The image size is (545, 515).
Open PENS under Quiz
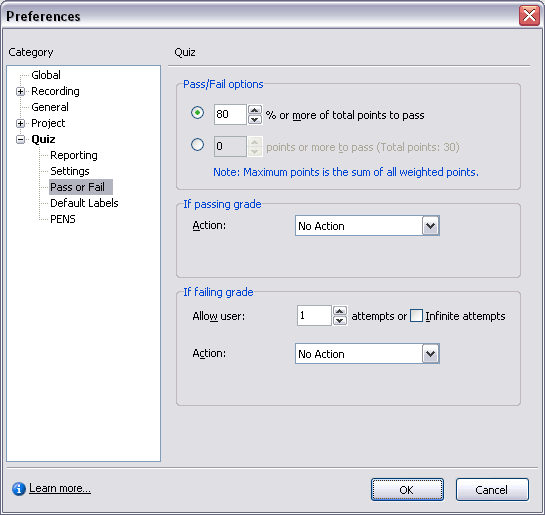click(x=63, y=219)
